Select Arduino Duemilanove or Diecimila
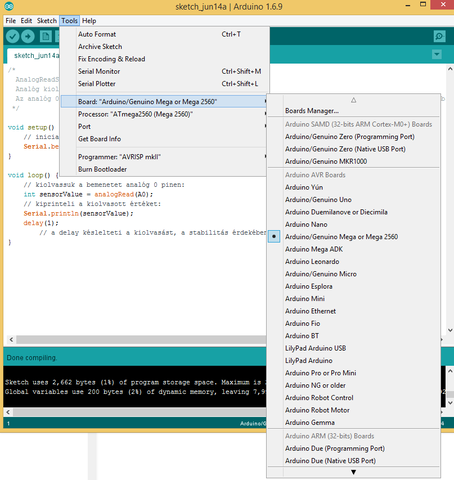454x480 pixels. [x=354, y=212]
